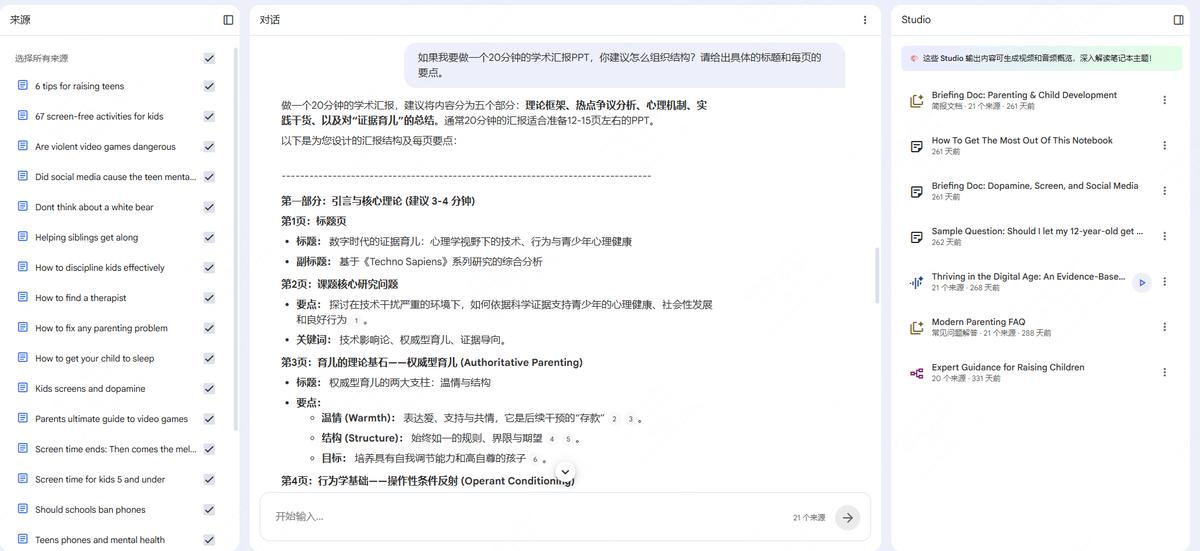The image size is (1200, 551).
Task: Click the document icon beside 'Should schools ban phones'
Action: 23,509
